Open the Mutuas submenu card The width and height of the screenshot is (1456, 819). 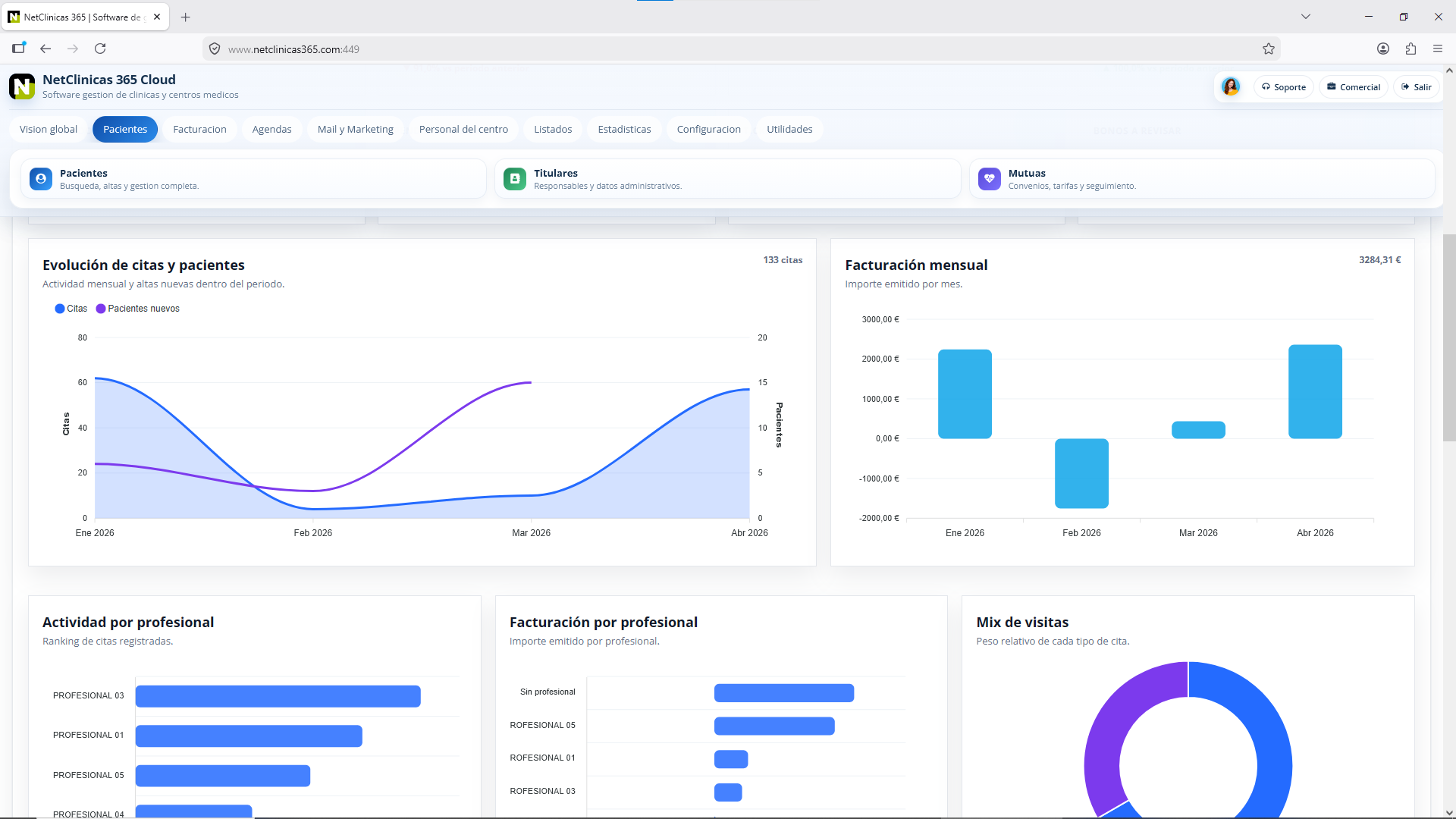[1202, 179]
